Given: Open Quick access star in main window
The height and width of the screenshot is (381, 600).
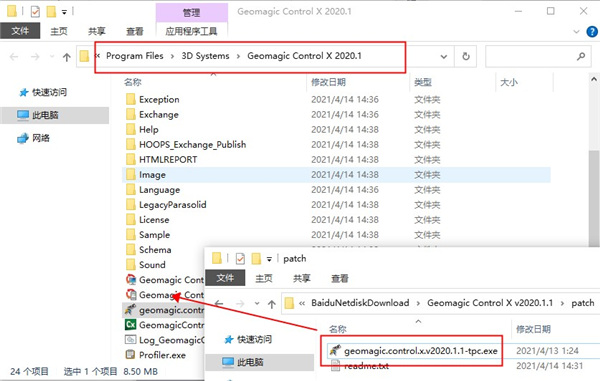Looking at the screenshot, I should 24,92.
